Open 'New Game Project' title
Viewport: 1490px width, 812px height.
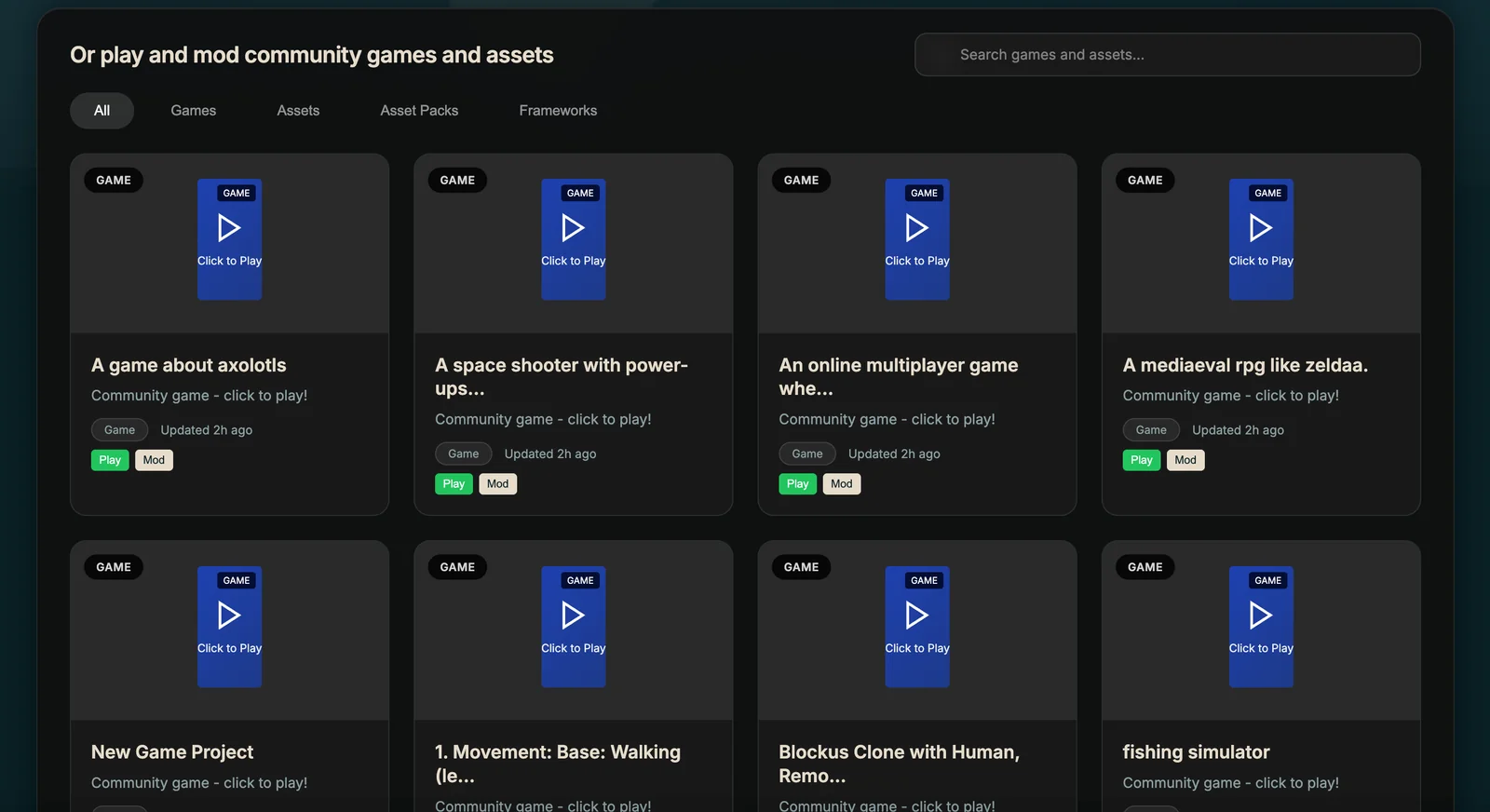[x=172, y=752]
